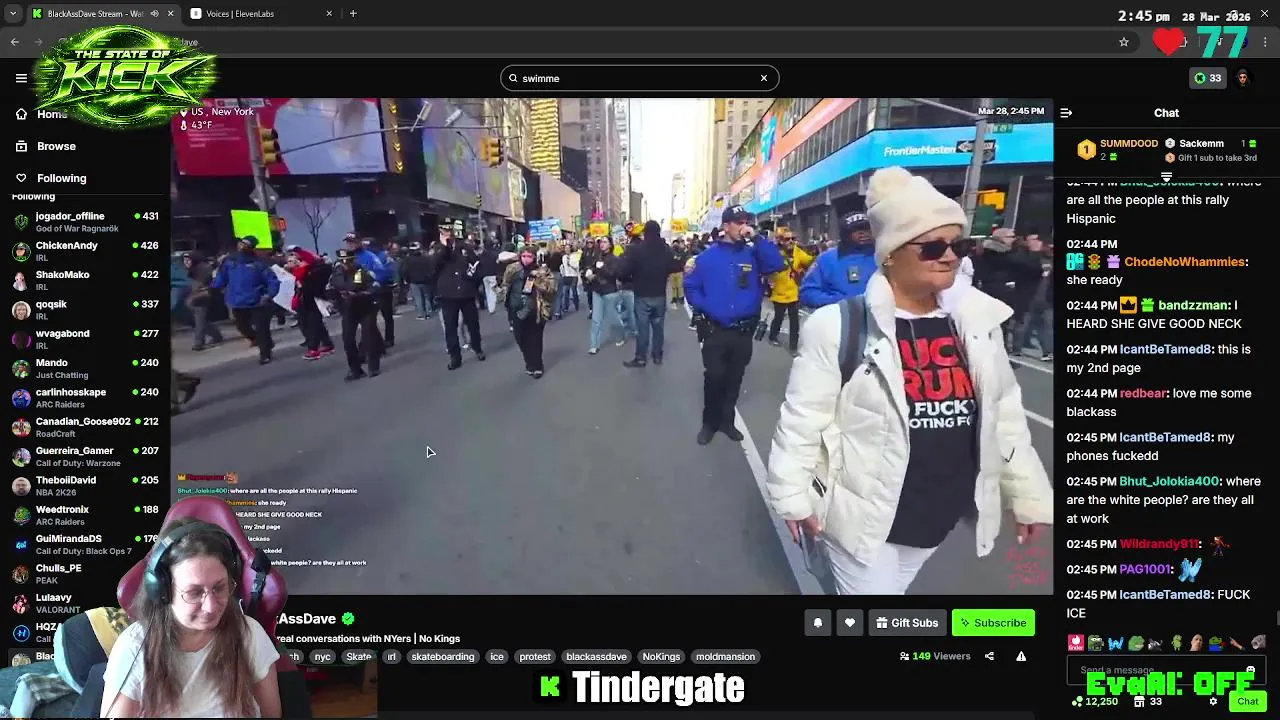
Task: Select the skateboarding stream tag
Action: click(x=443, y=657)
